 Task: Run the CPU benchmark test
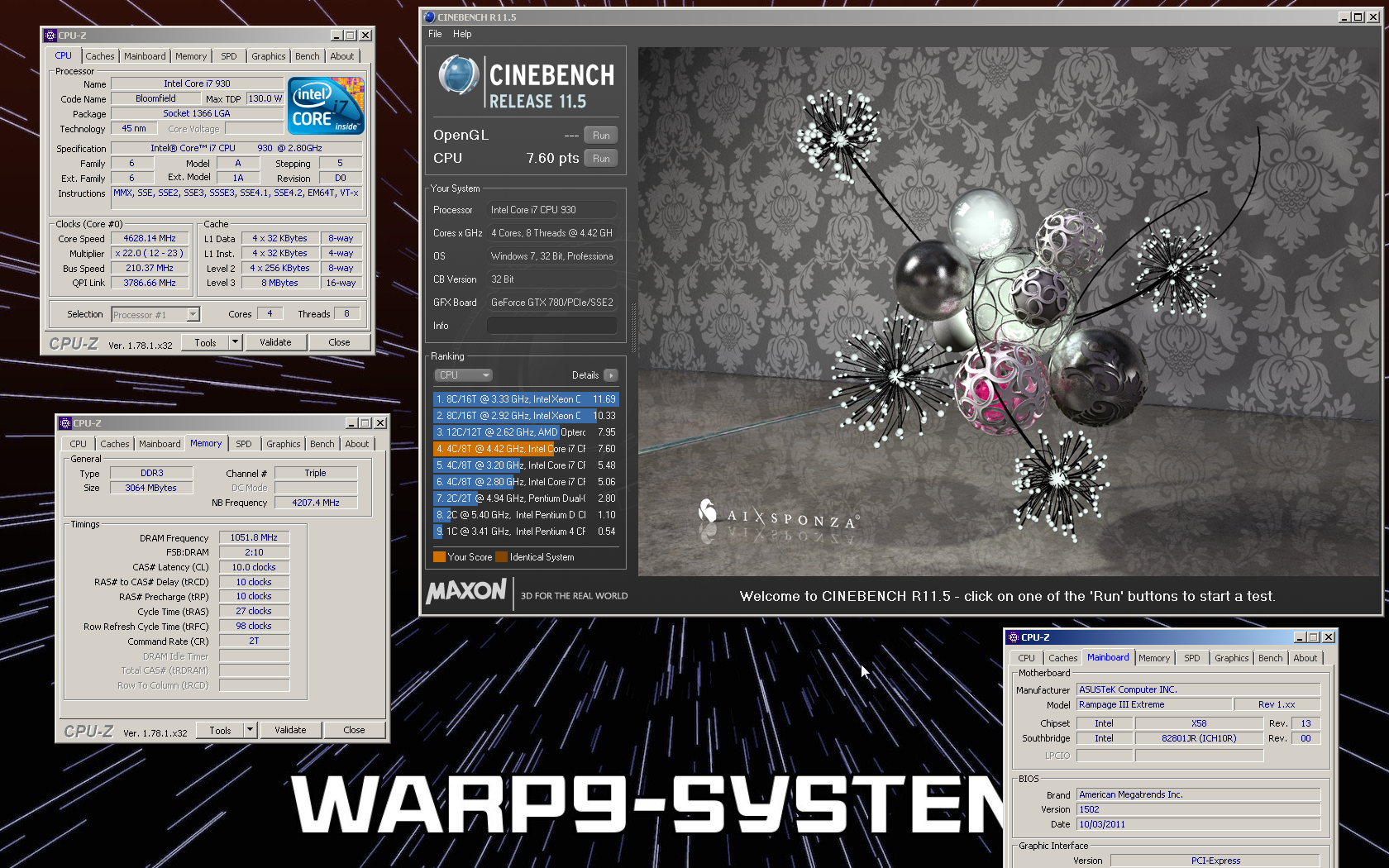pos(601,159)
